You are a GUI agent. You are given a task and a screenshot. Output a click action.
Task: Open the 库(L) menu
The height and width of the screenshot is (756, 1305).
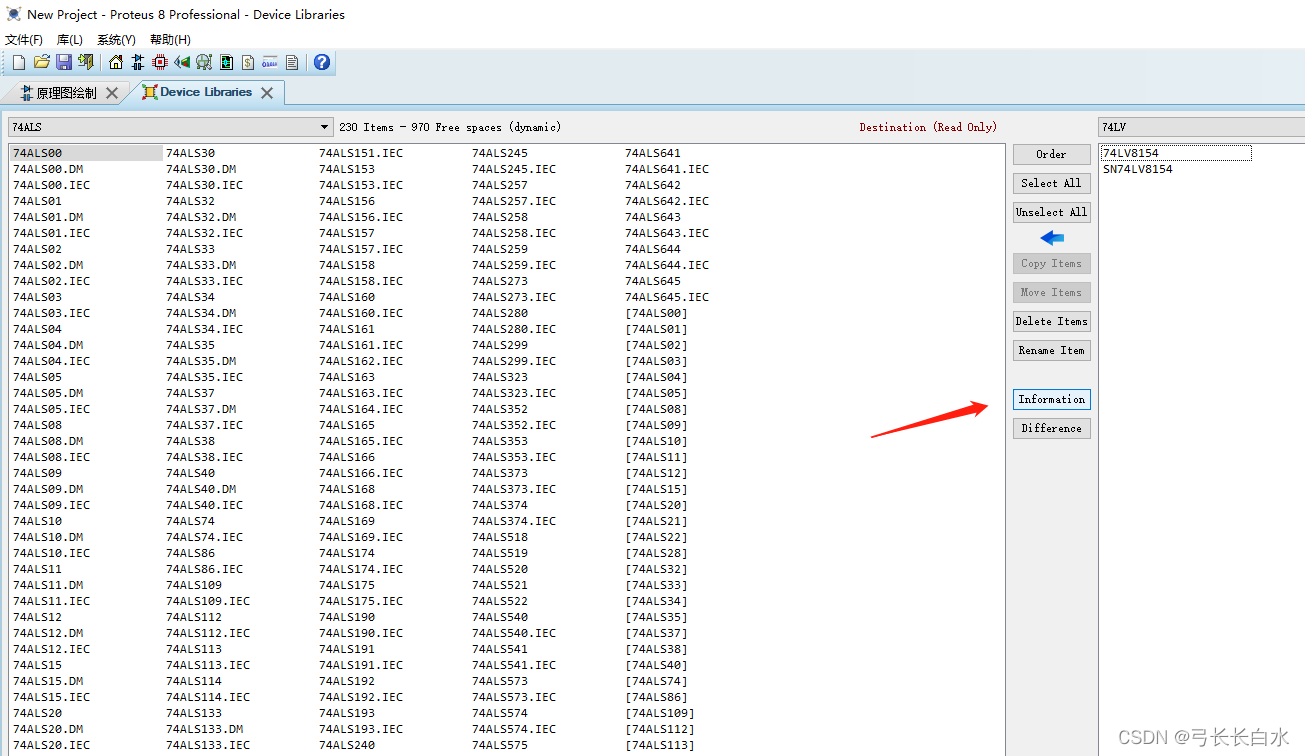point(70,40)
